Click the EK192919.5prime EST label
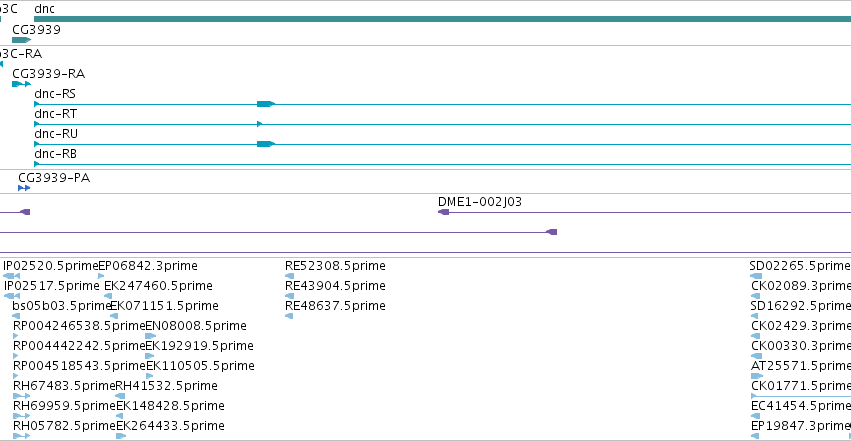The height and width of the screenshot is (441, 851). click(x=200, y=346)
